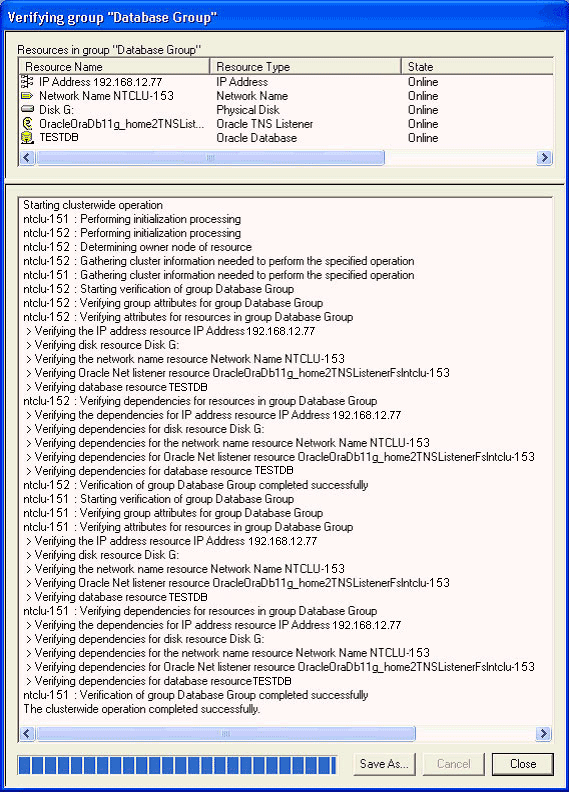Click the blue verification progress bar
The height and width of the screenshot is (792, 569).
[177, 765]
